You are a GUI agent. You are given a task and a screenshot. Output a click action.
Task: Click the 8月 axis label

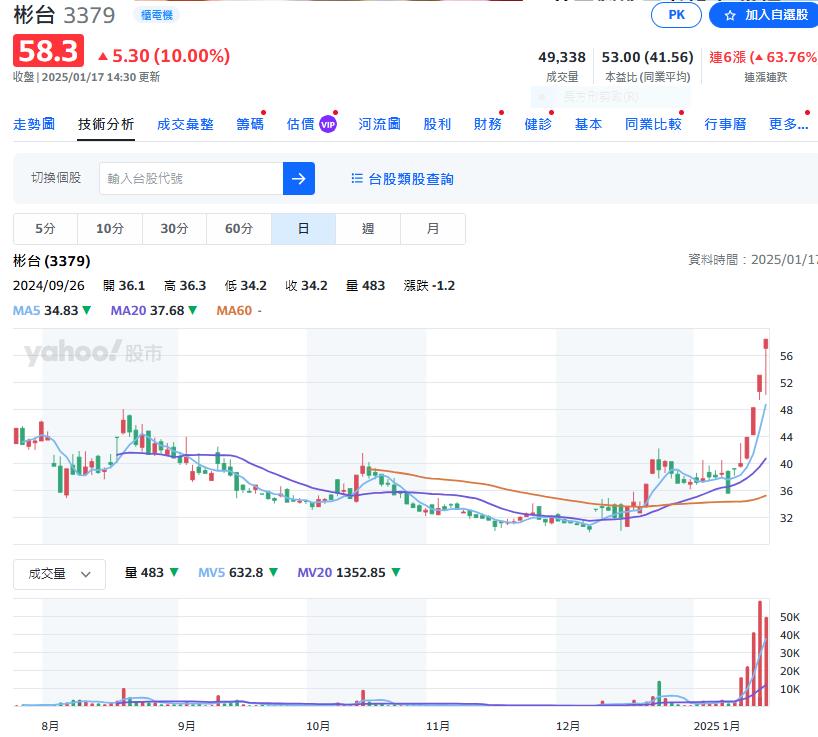tap(50, 726)
